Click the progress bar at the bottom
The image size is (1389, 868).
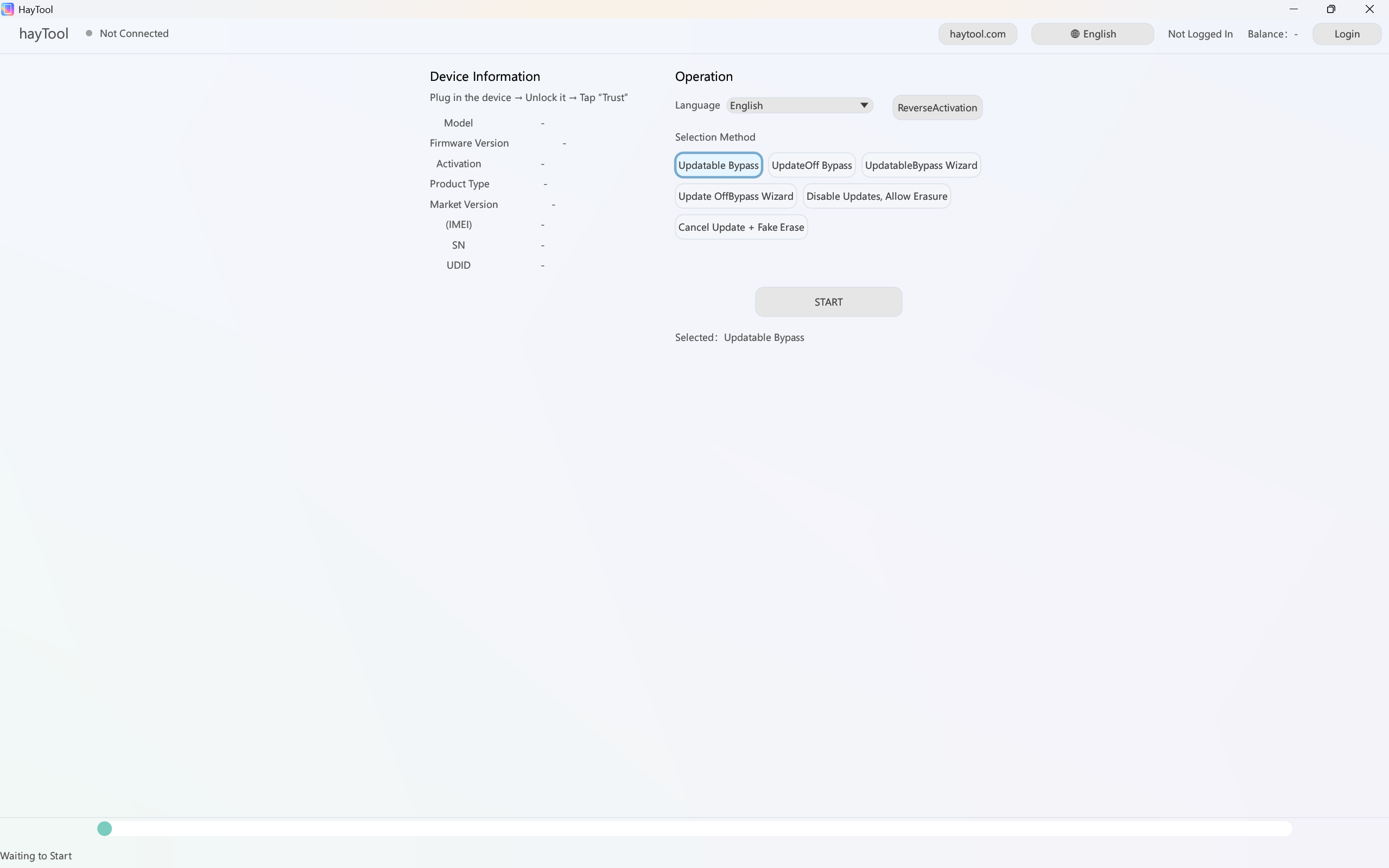[689, 828]
